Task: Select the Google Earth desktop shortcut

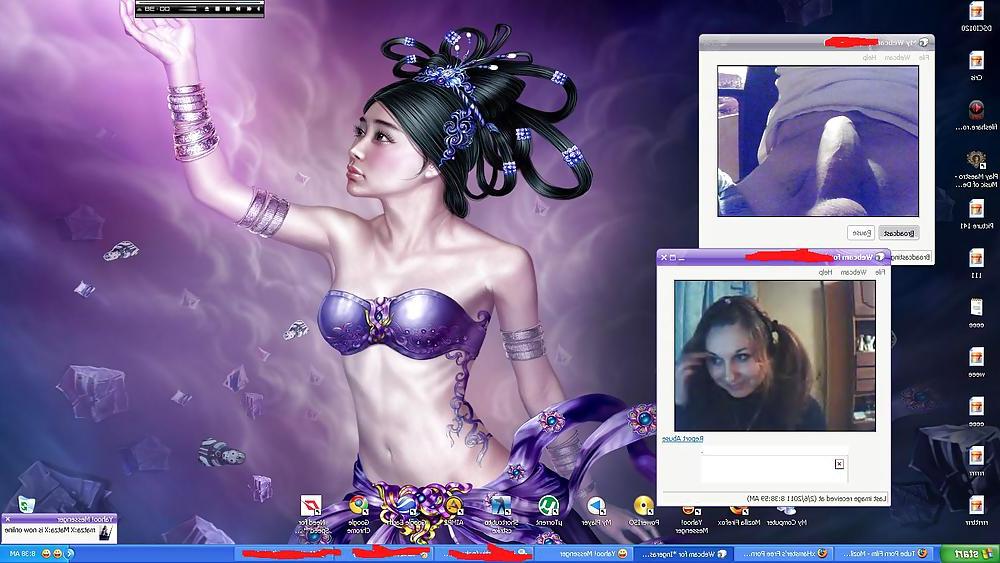Action: pyautogui.click(x=405, y=511)
